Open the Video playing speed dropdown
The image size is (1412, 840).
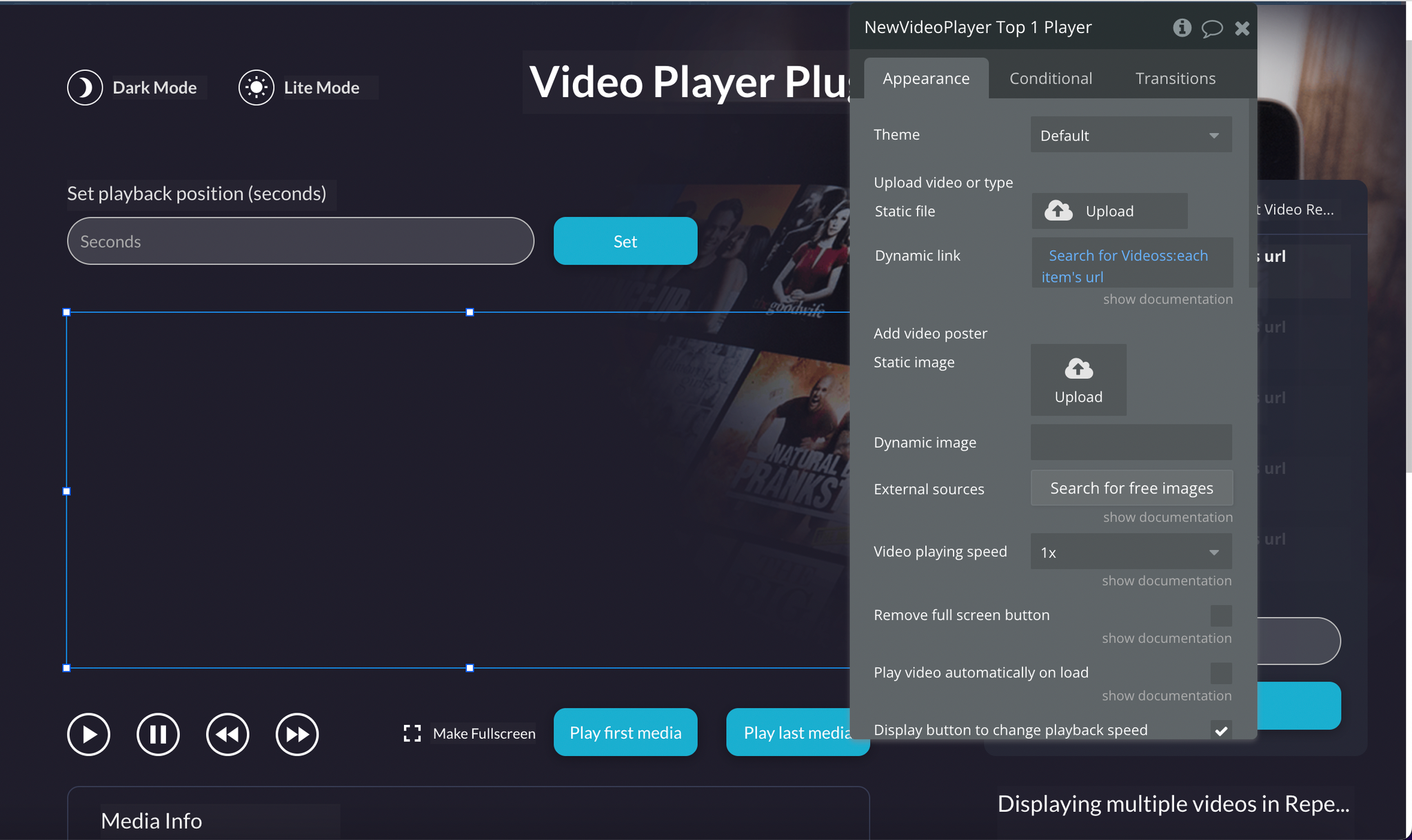coord(1131,552)
